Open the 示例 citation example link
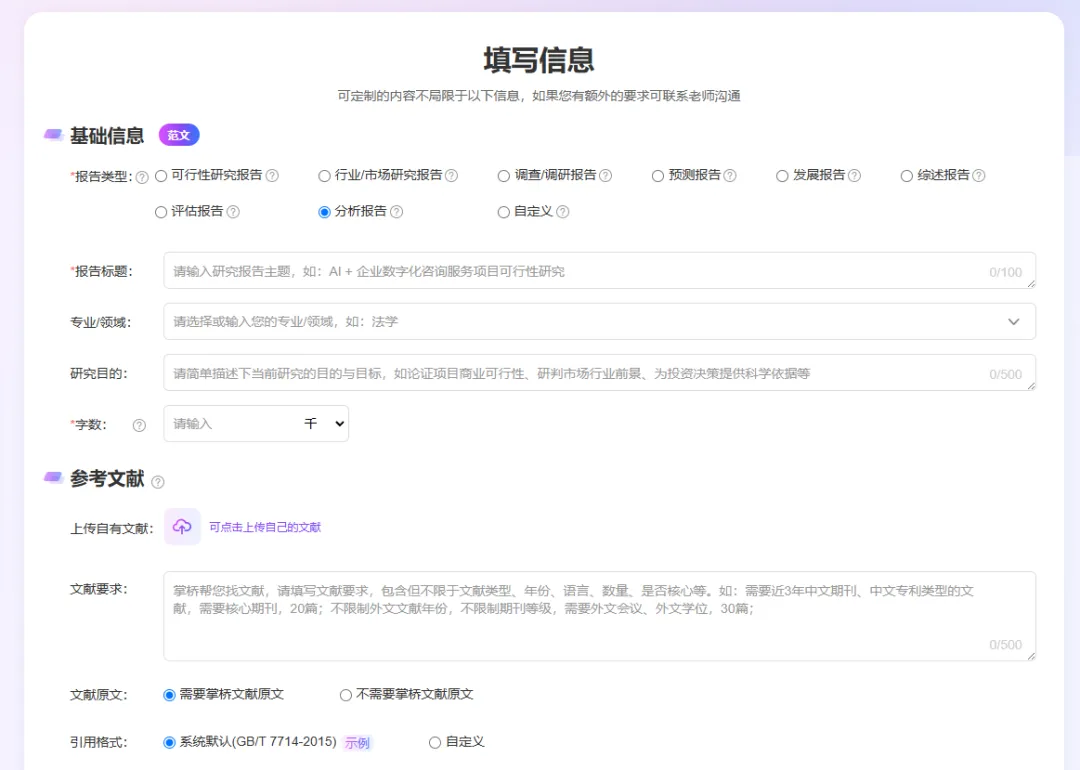Image resolution: width=1080 pixels, height=770 pixels. pyautogui.click(x=357, y=743)
